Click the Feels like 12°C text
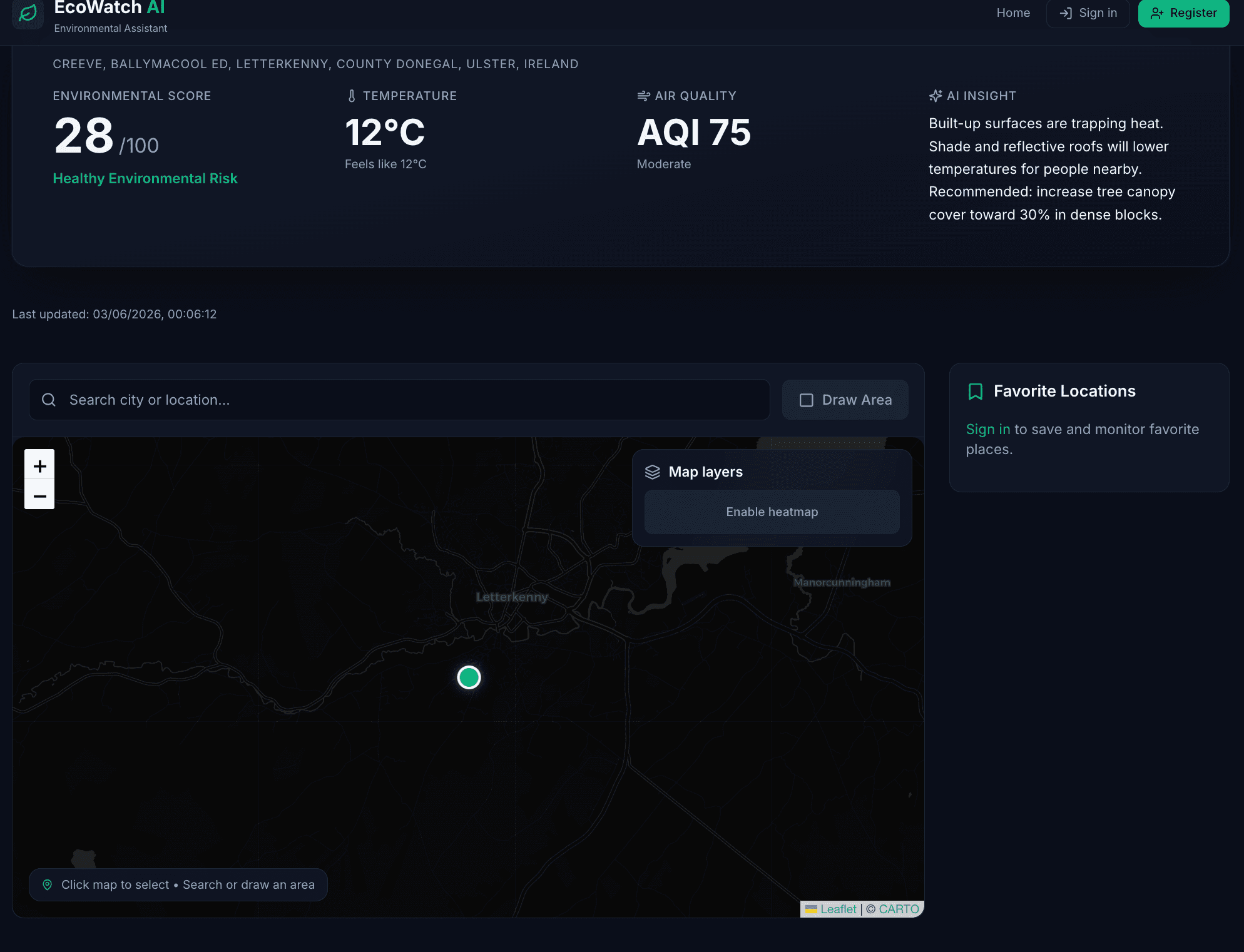This screenshot has width=1244, height=952. coord(385,164)
